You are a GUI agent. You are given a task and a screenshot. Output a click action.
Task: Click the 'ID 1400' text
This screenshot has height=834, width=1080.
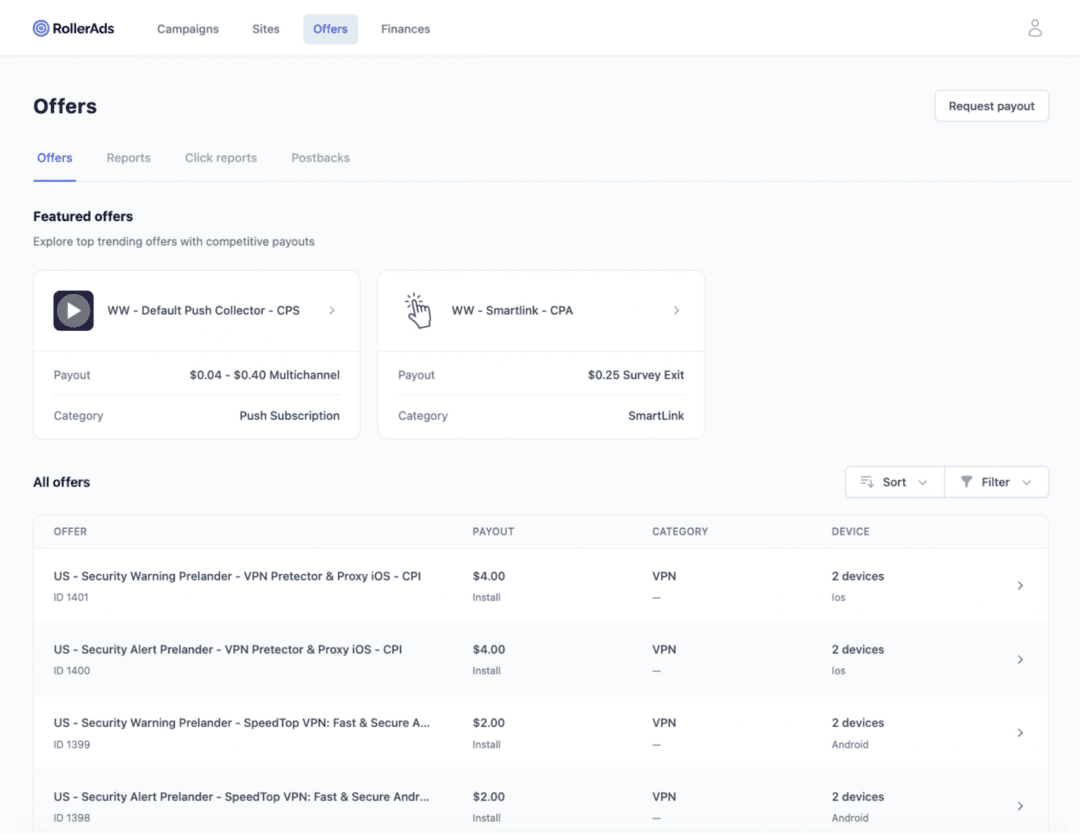click(72, 671)
